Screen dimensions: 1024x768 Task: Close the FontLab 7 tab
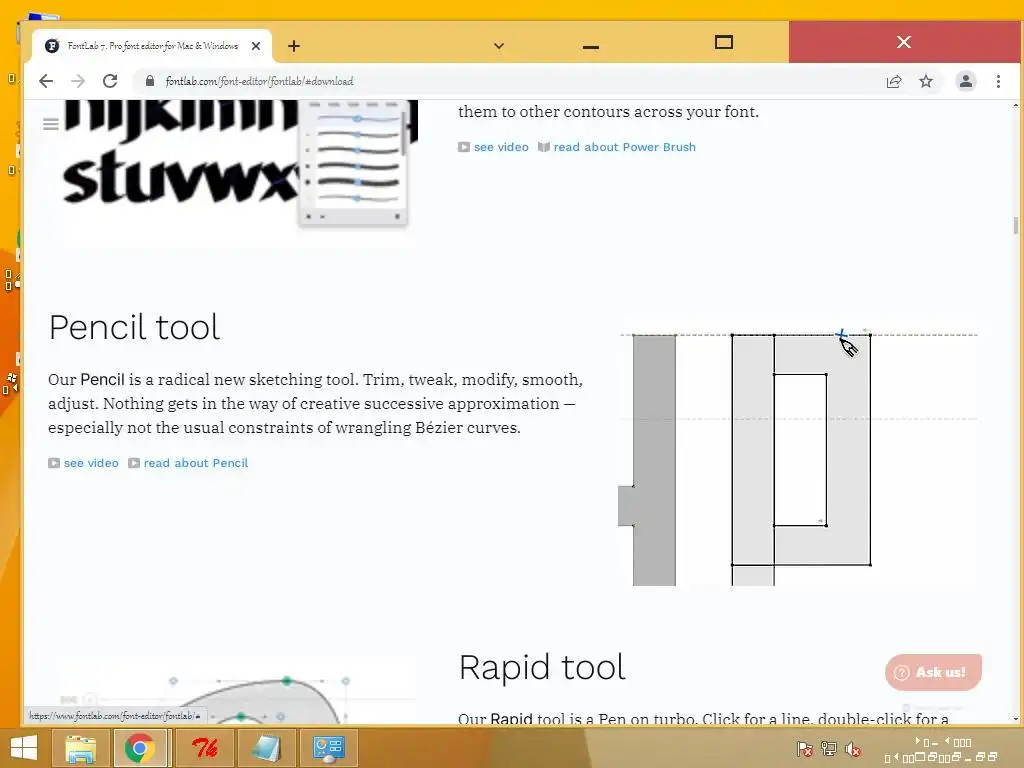point(256,46)
